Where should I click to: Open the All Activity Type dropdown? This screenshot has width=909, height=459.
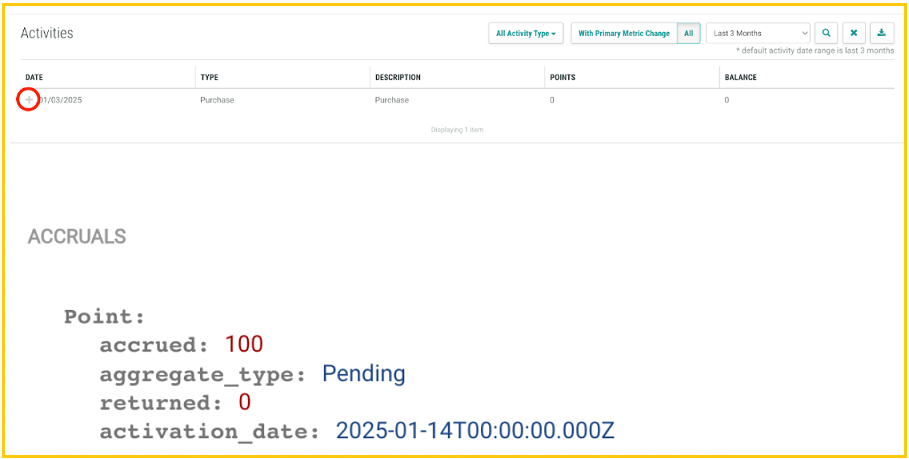click(x=526, y=33)
